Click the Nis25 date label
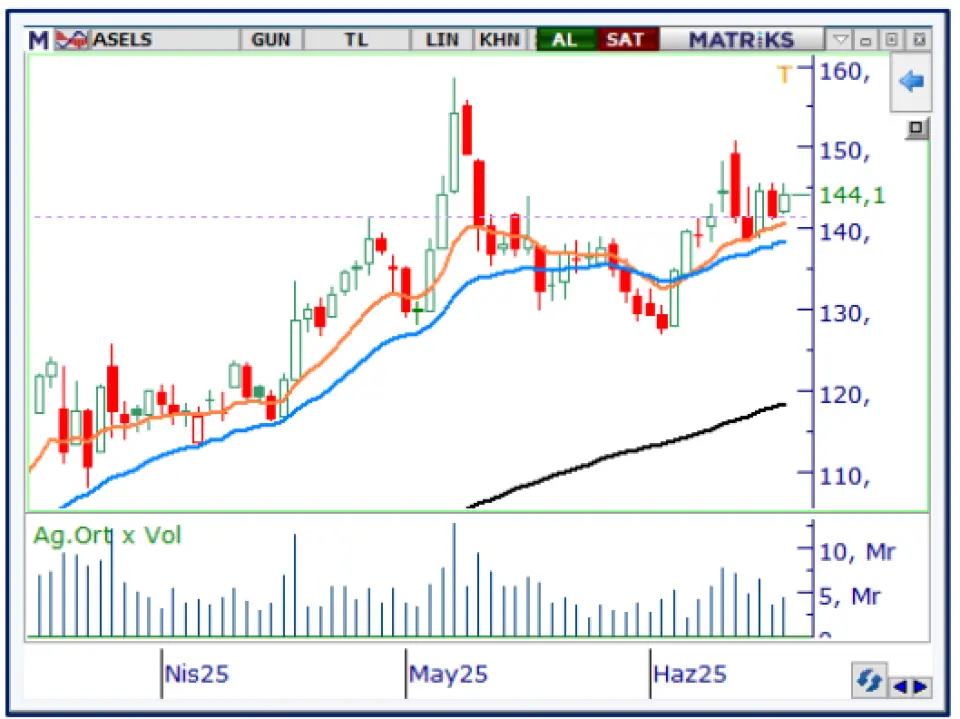This screenshot has height=719, width=960. 197,674
